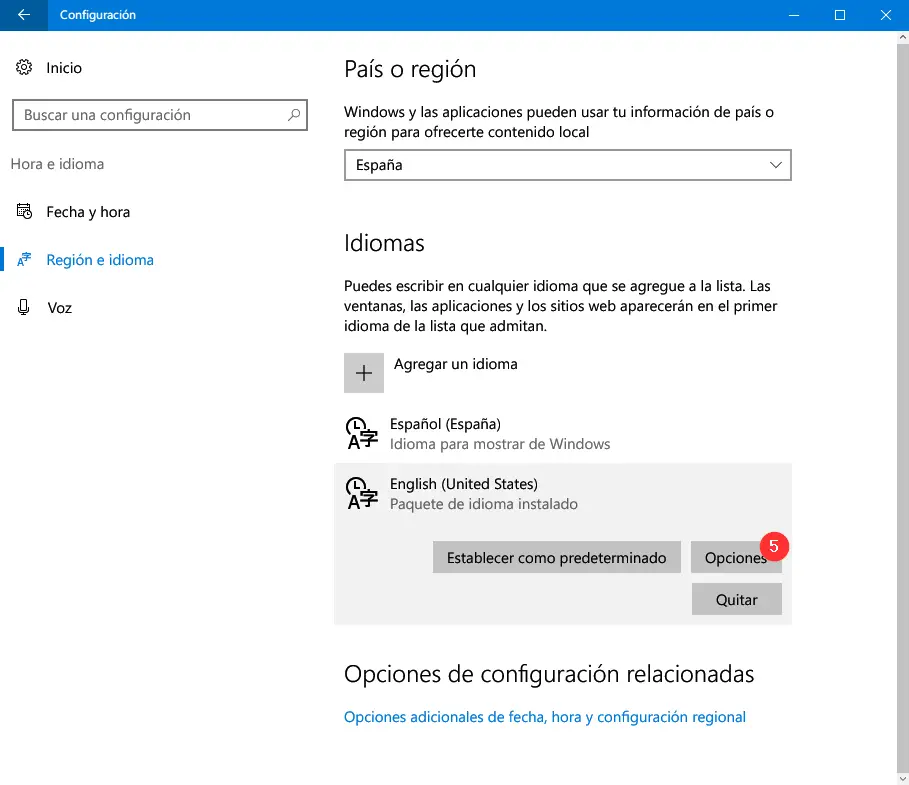
Task: Click the scrollbar down arrow
Action: (x=903, y=779)
